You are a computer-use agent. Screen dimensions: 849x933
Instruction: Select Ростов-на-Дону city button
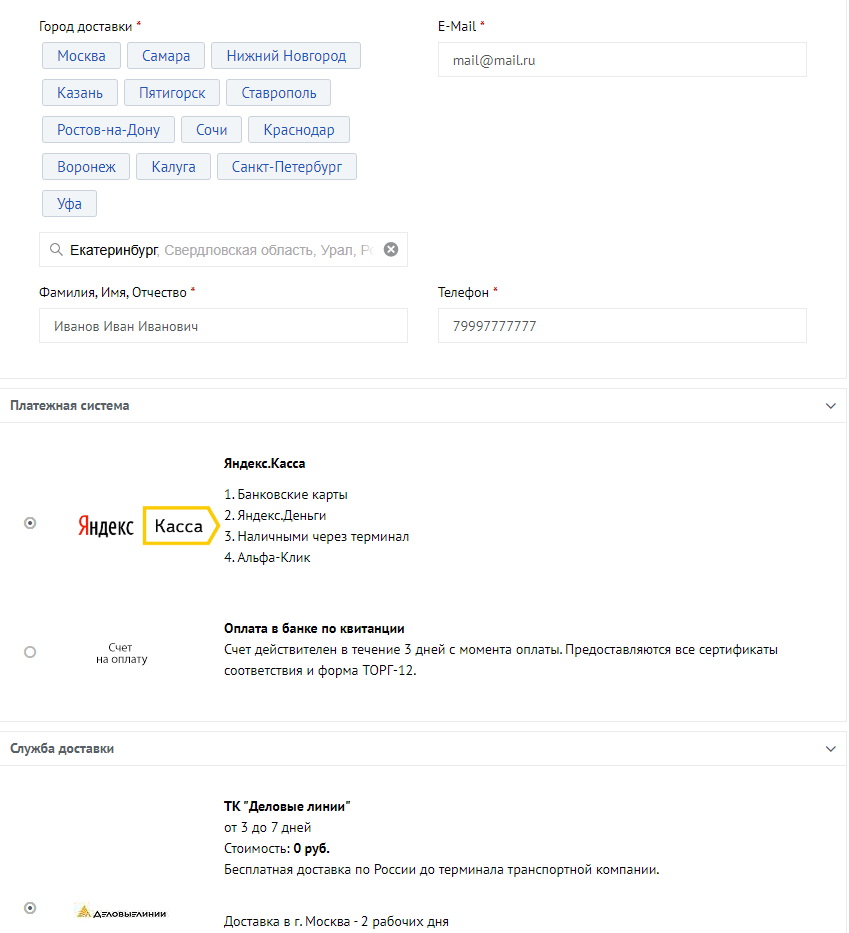pyautogui.click(x=108, y=130)
